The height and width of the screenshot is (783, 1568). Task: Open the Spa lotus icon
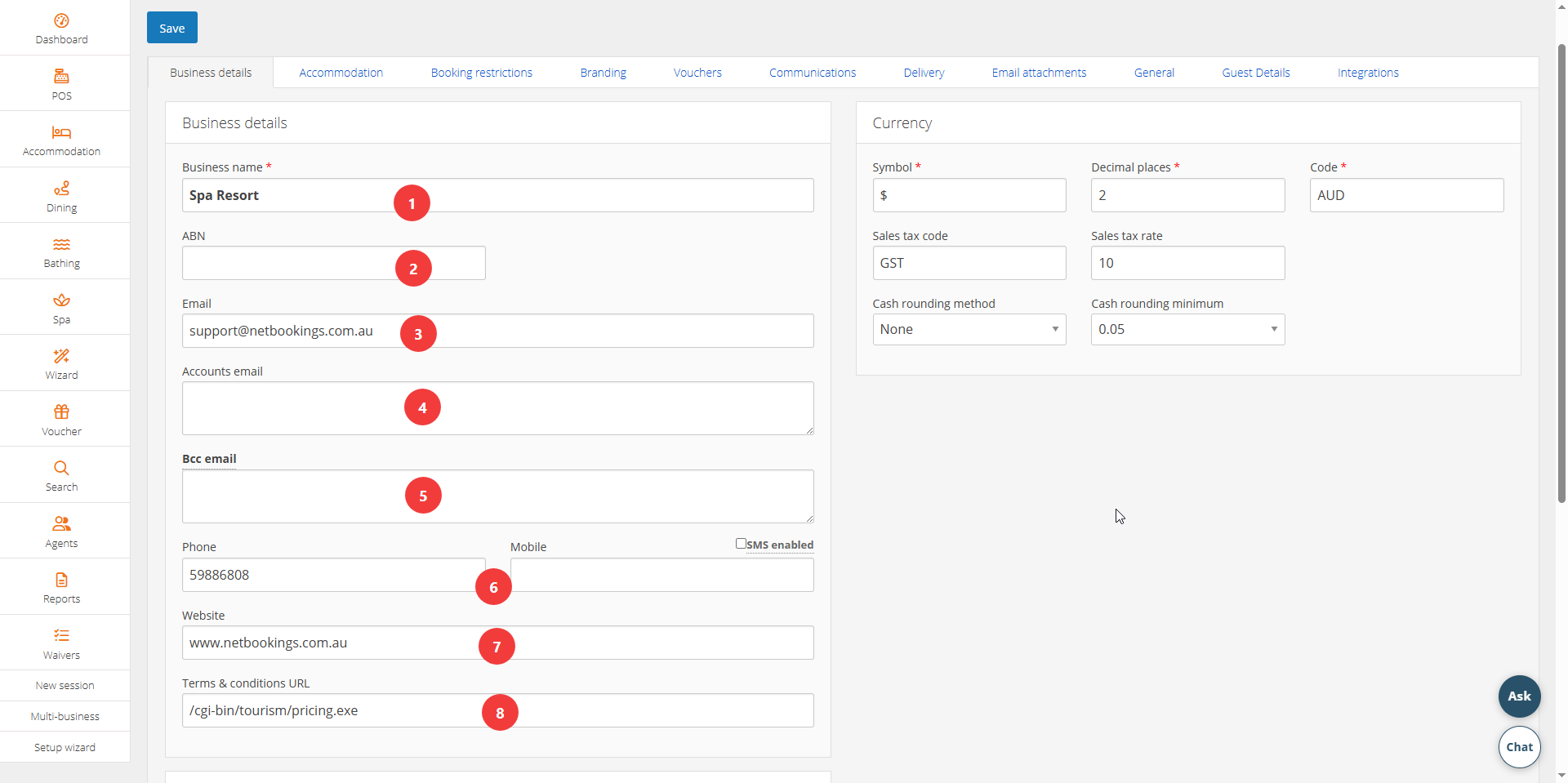(61, 300)
